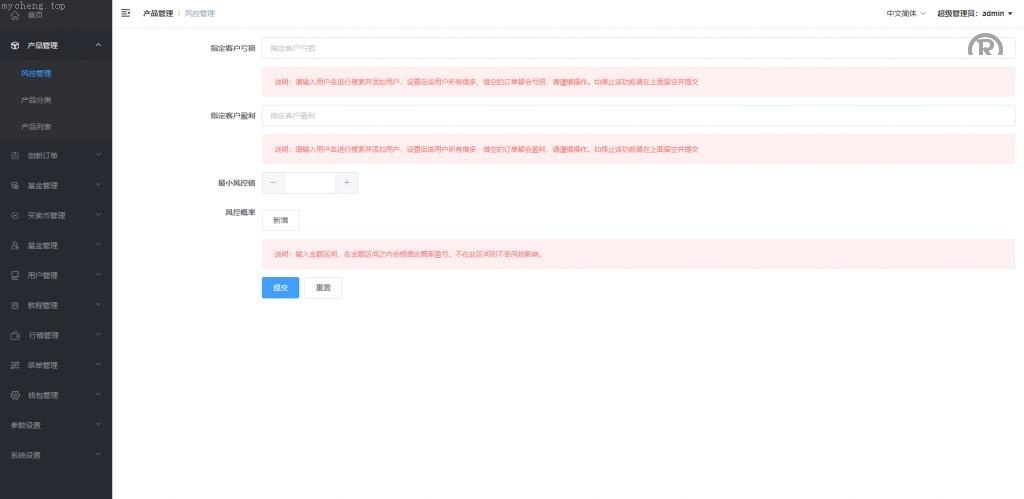Click the sidebar collapse hamburger icon

point(125,13)
